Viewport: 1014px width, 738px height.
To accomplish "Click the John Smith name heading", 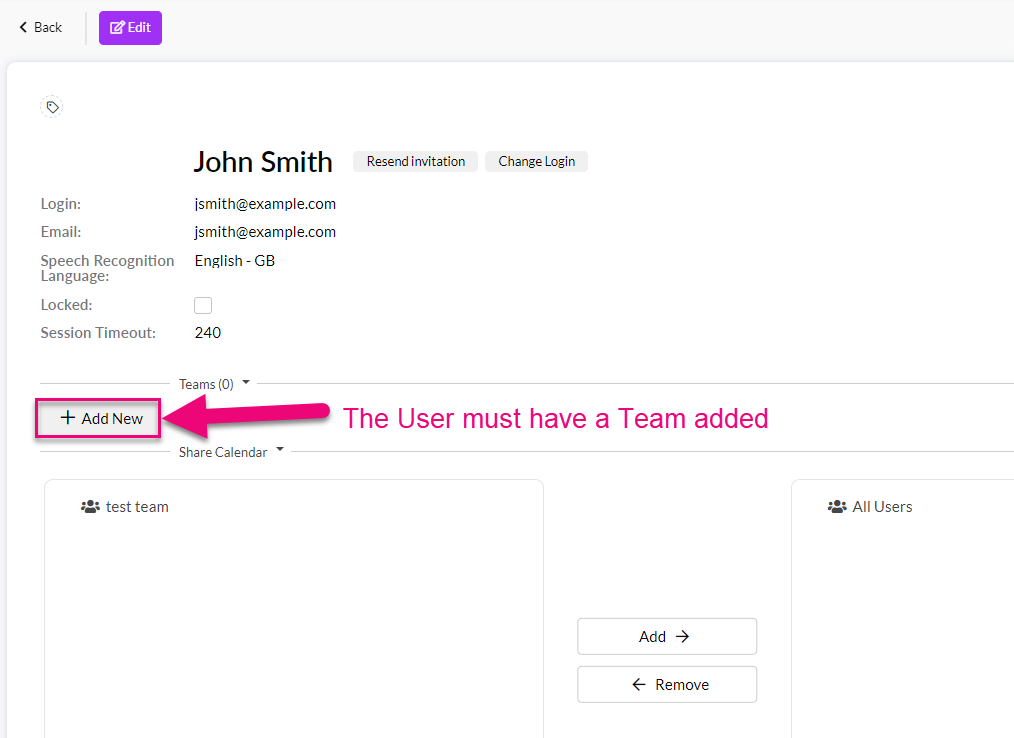I will pyautogui.click(x=263, y=162).
